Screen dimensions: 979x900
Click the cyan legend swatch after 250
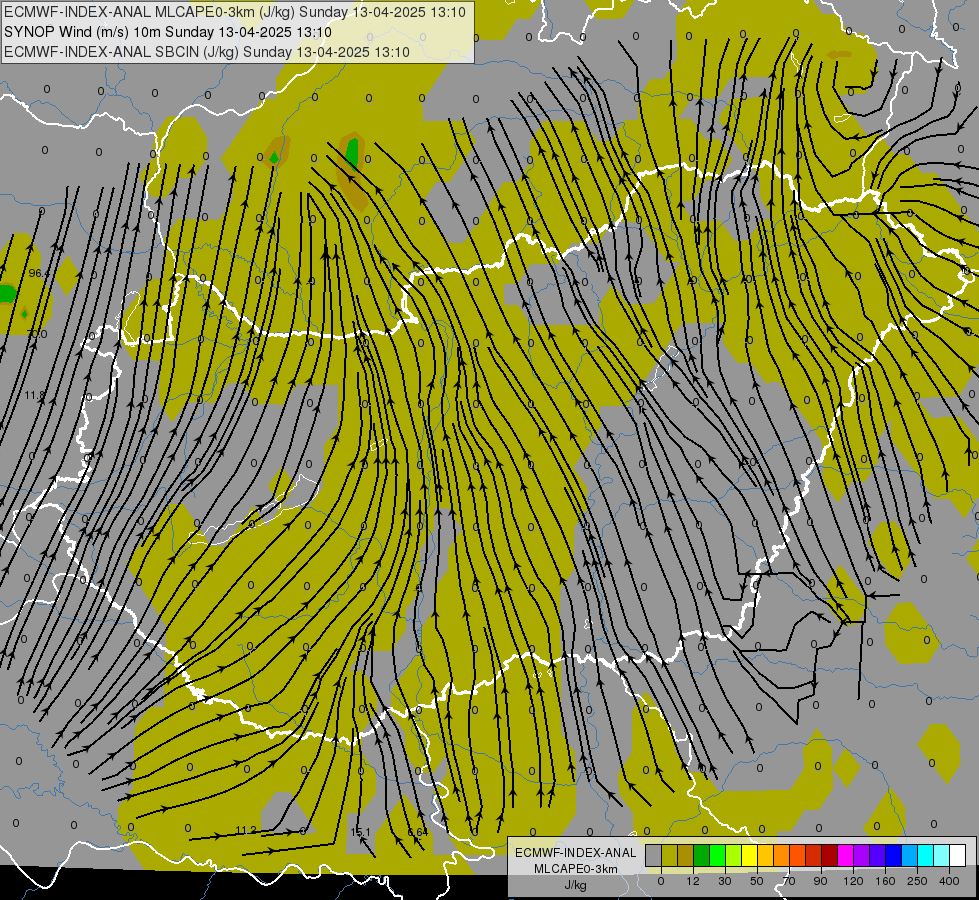pyautogui.click(x=926, y=855)
